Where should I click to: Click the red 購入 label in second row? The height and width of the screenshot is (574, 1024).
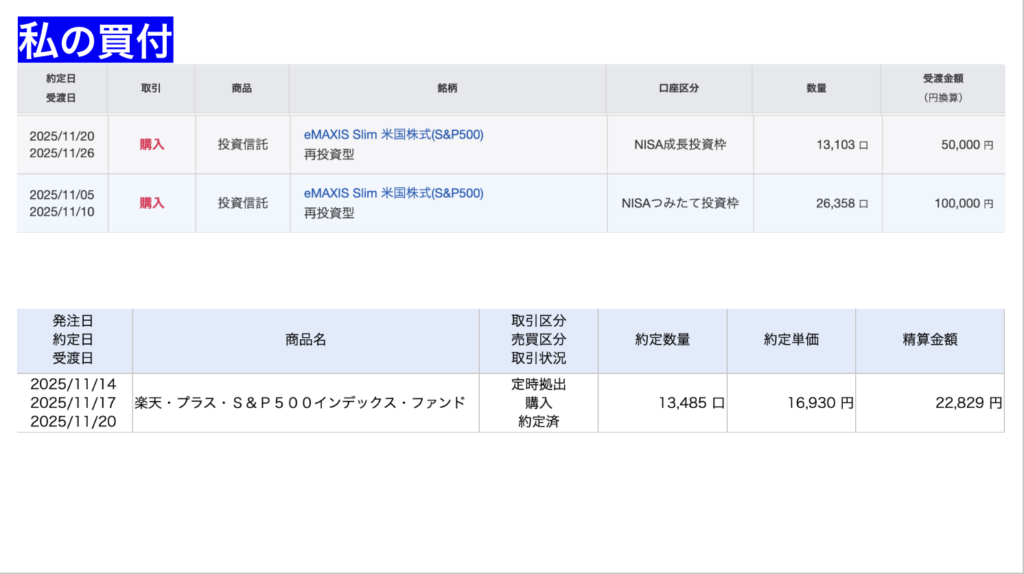click(x=152, y=203)
